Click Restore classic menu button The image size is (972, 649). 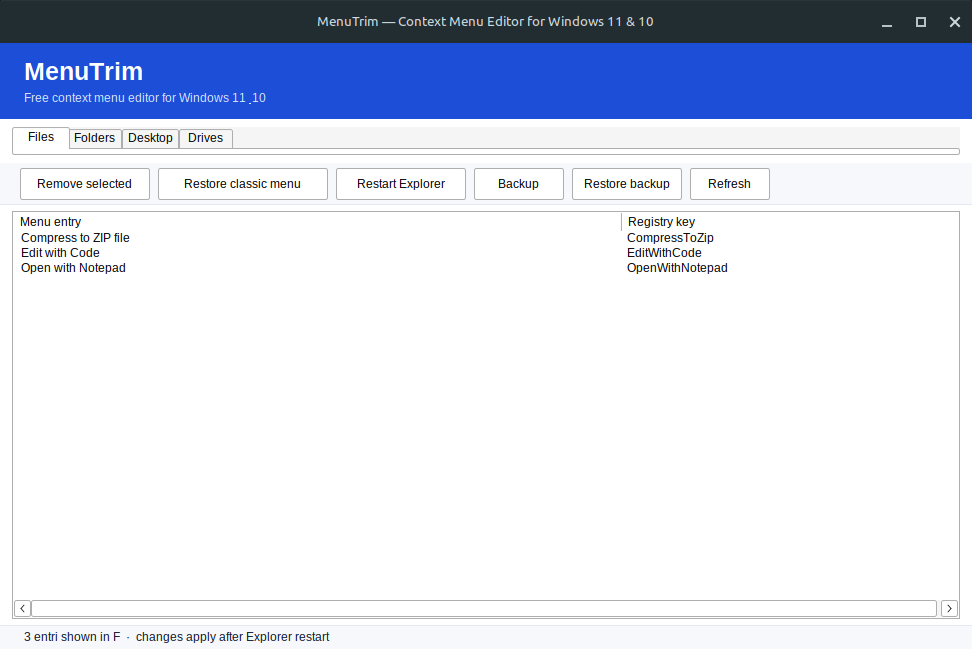pyautogui.click(x=242, y=184)
